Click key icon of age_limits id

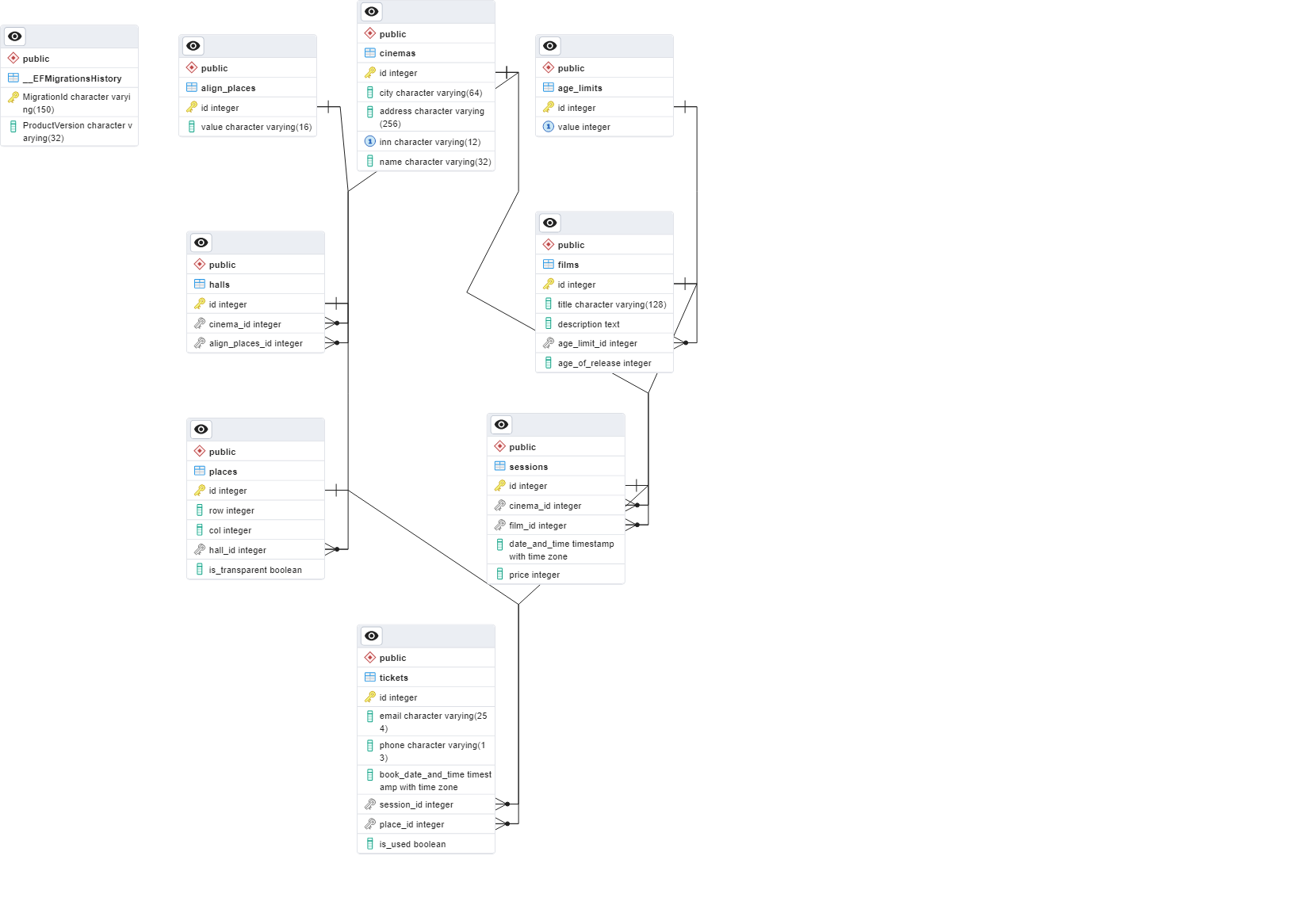click(x=548, y=108)
